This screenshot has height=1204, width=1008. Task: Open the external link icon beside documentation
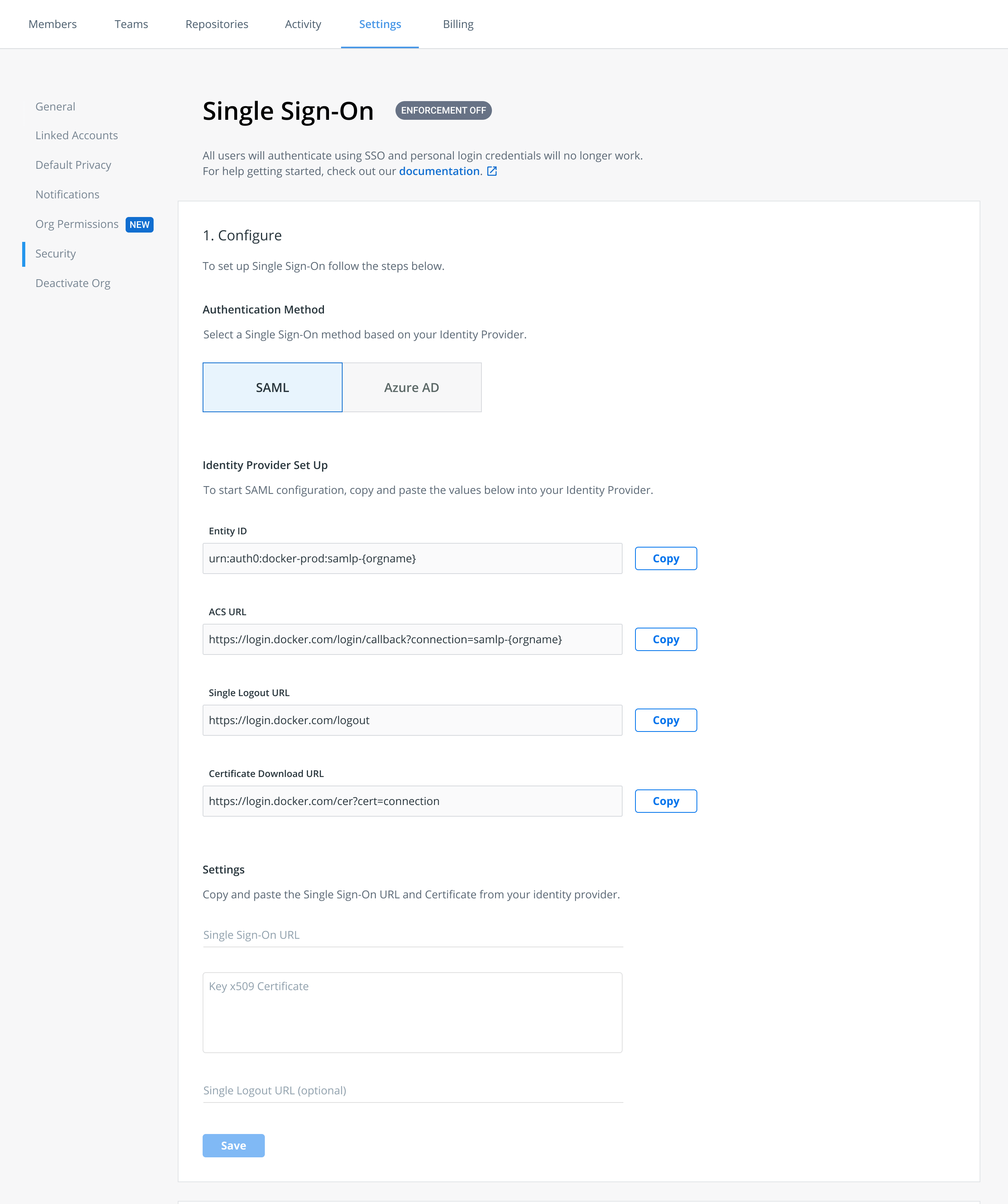coord(492,171)
